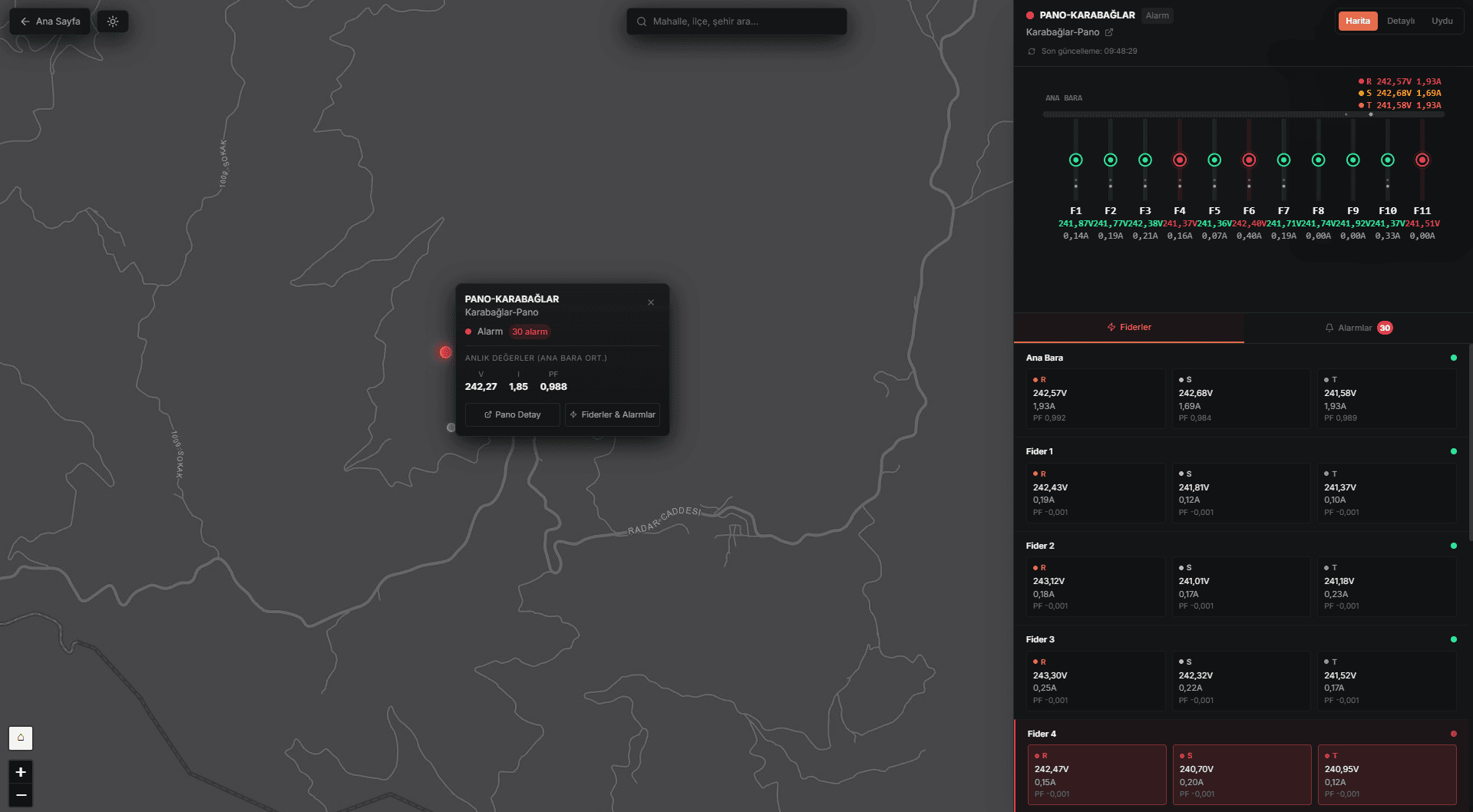
Task: Select the red F4 feeder node
Action: click(x=1180, y=160)
